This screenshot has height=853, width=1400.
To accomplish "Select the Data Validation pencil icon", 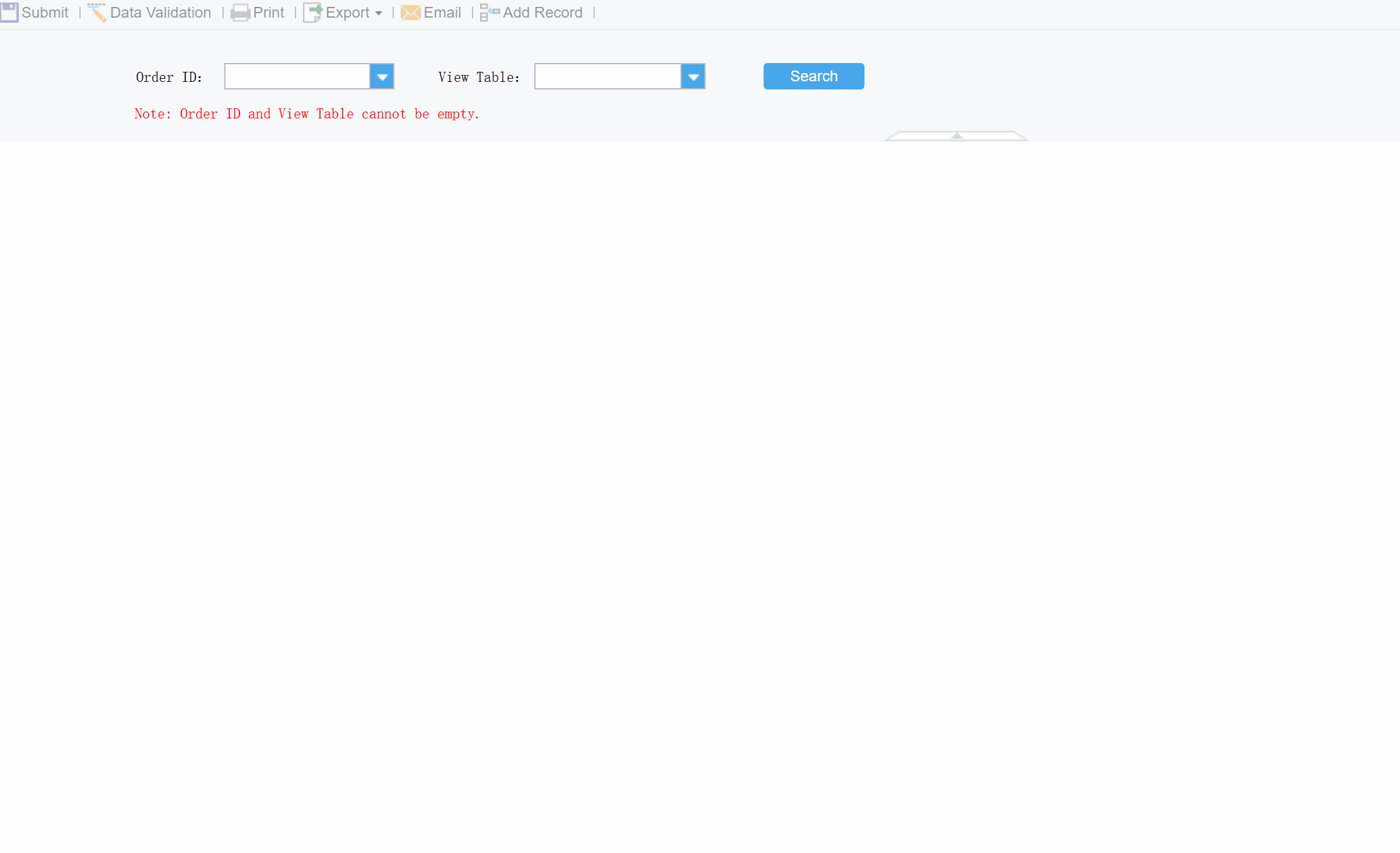I will tap(97, 12).
